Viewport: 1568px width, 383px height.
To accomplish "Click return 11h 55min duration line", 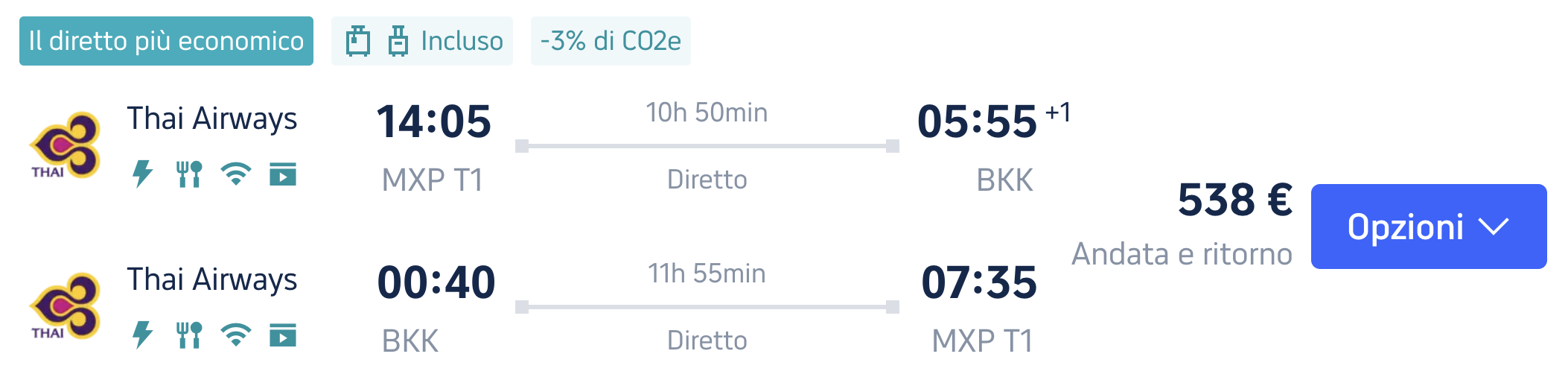I will 707,307.
